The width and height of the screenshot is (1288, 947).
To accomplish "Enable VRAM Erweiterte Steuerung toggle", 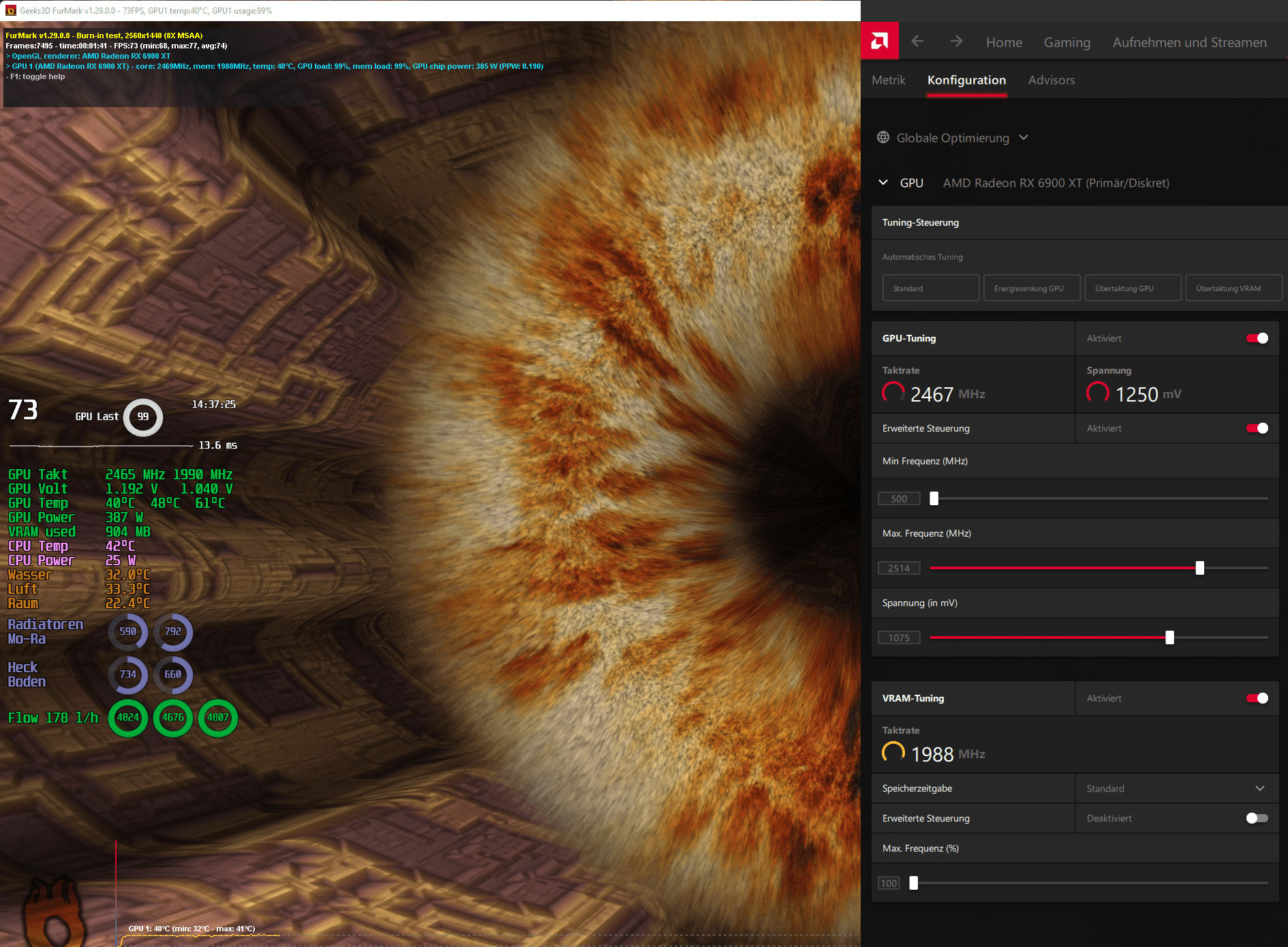I will (x=1257, y=818).
